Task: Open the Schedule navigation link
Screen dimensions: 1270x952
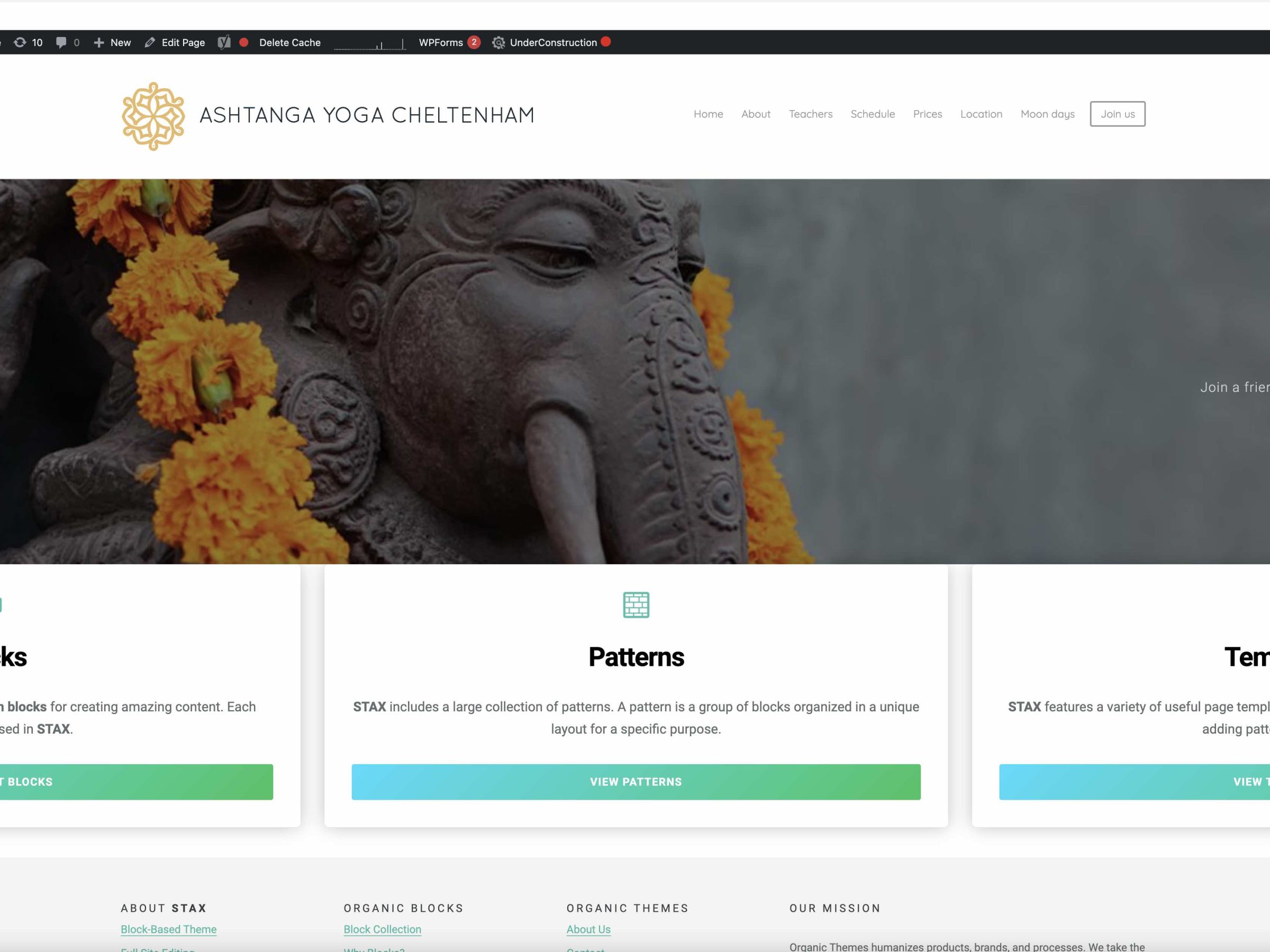Action: pos(873,114)
